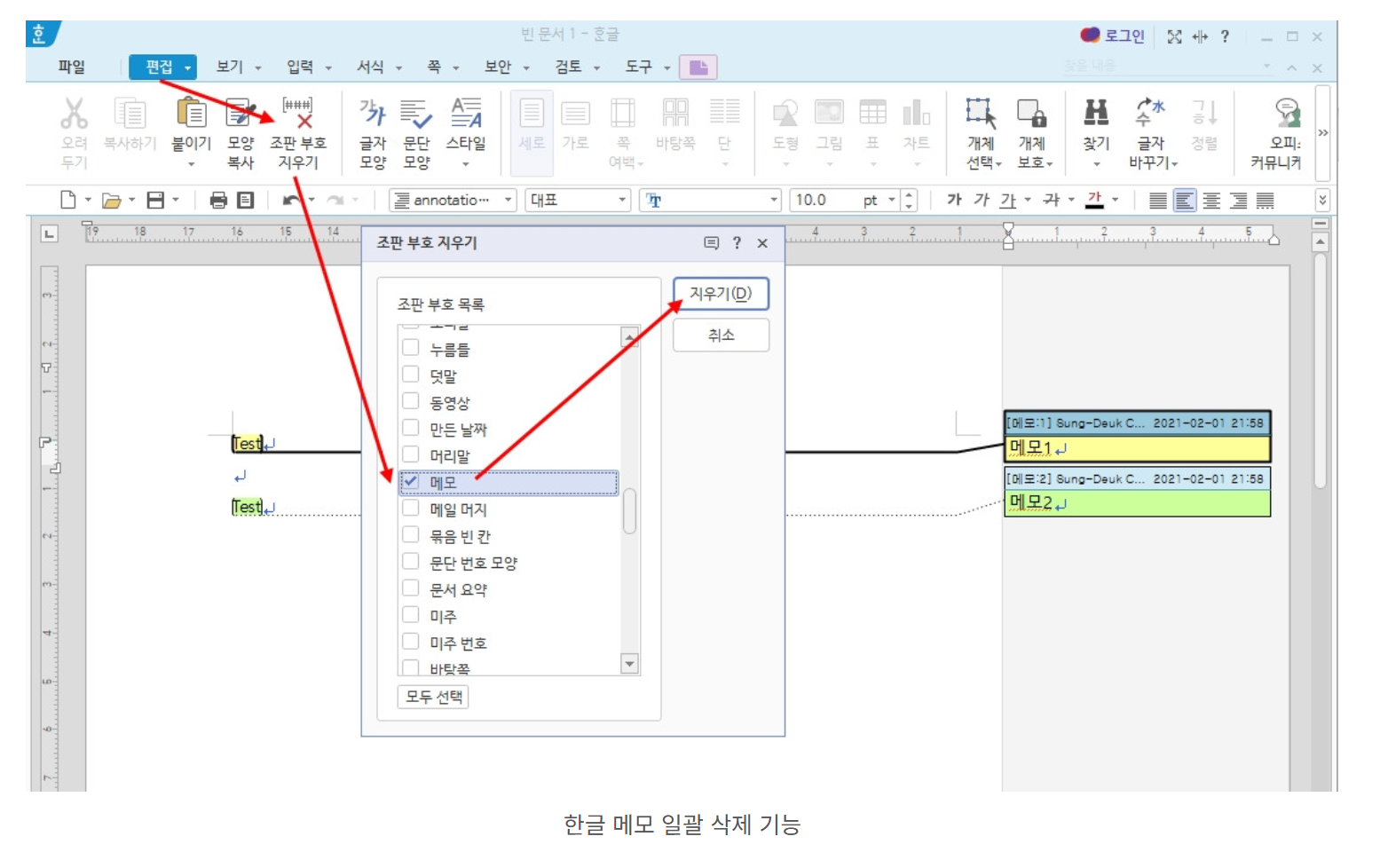Image resolution: width=1380 pixels, height=868 pixels.
Task: Apply bold 가 formatting
Action: 954,200
